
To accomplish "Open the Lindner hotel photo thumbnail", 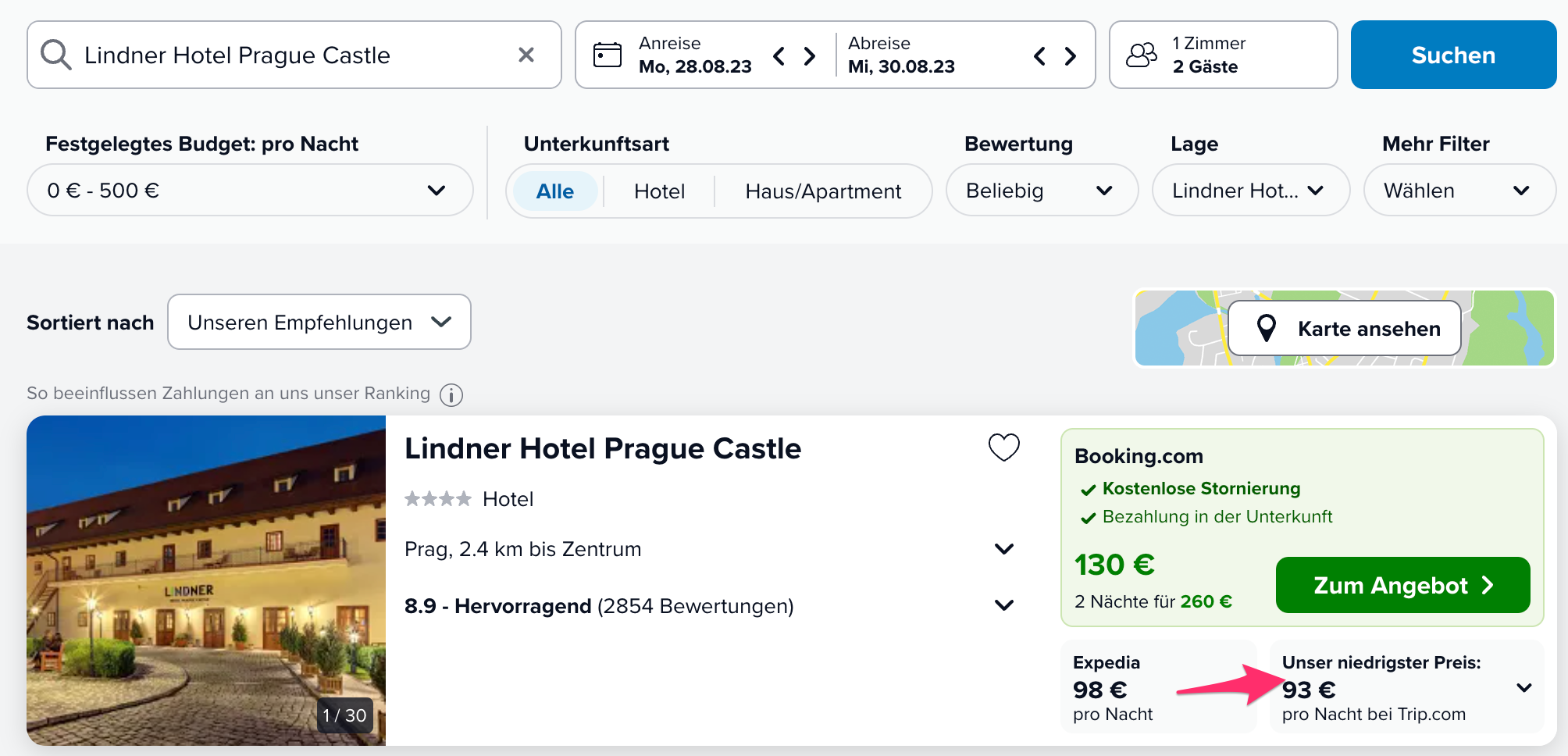I will (206, 580).
